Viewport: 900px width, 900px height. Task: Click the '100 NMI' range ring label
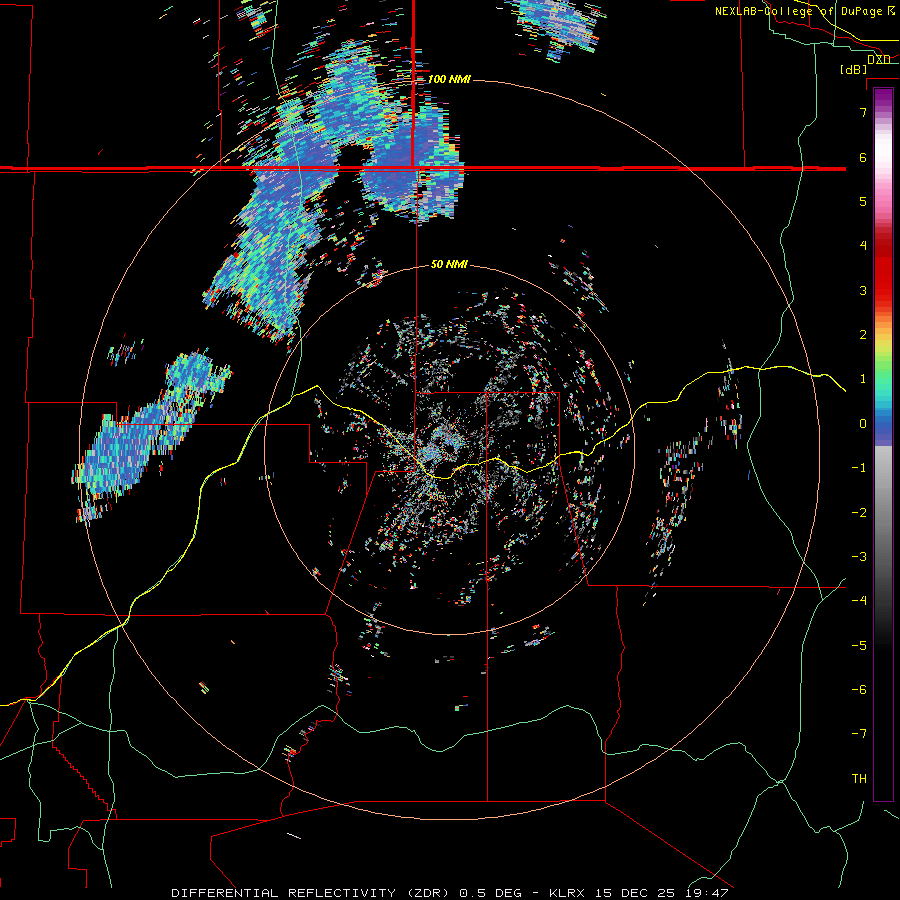click(449, 79)
